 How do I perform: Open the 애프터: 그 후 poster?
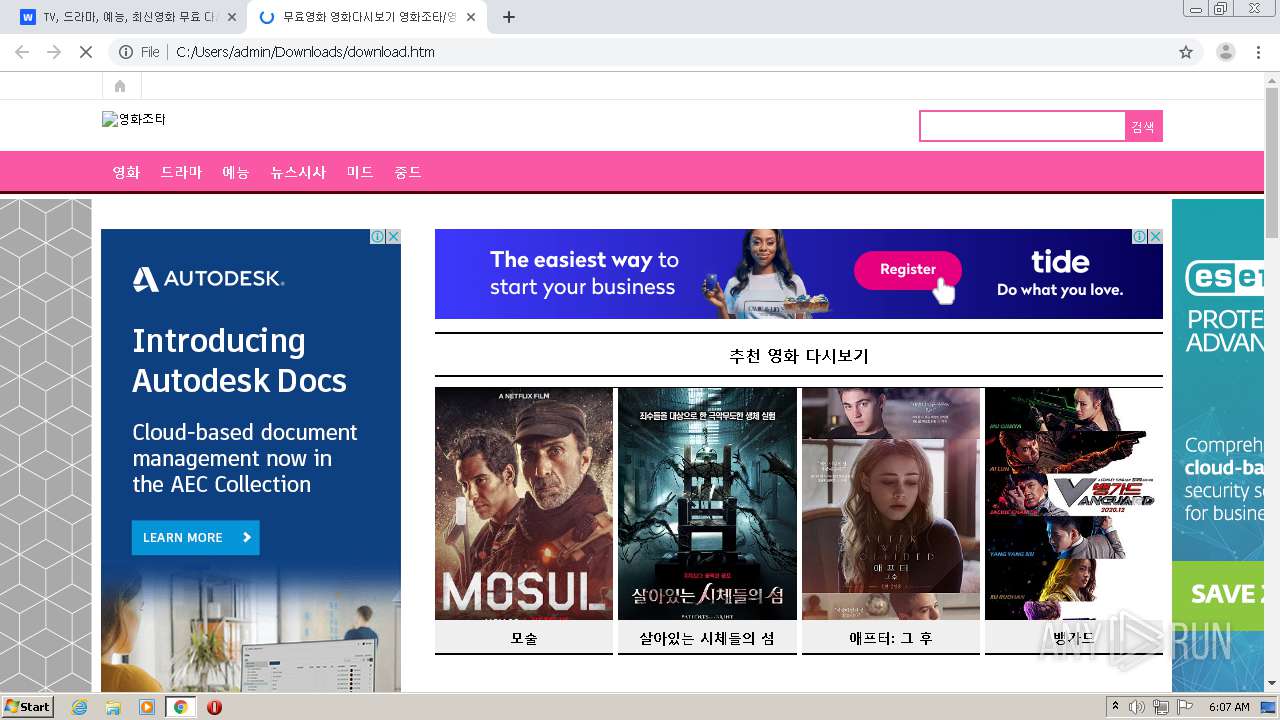click(x=891, y=504)
